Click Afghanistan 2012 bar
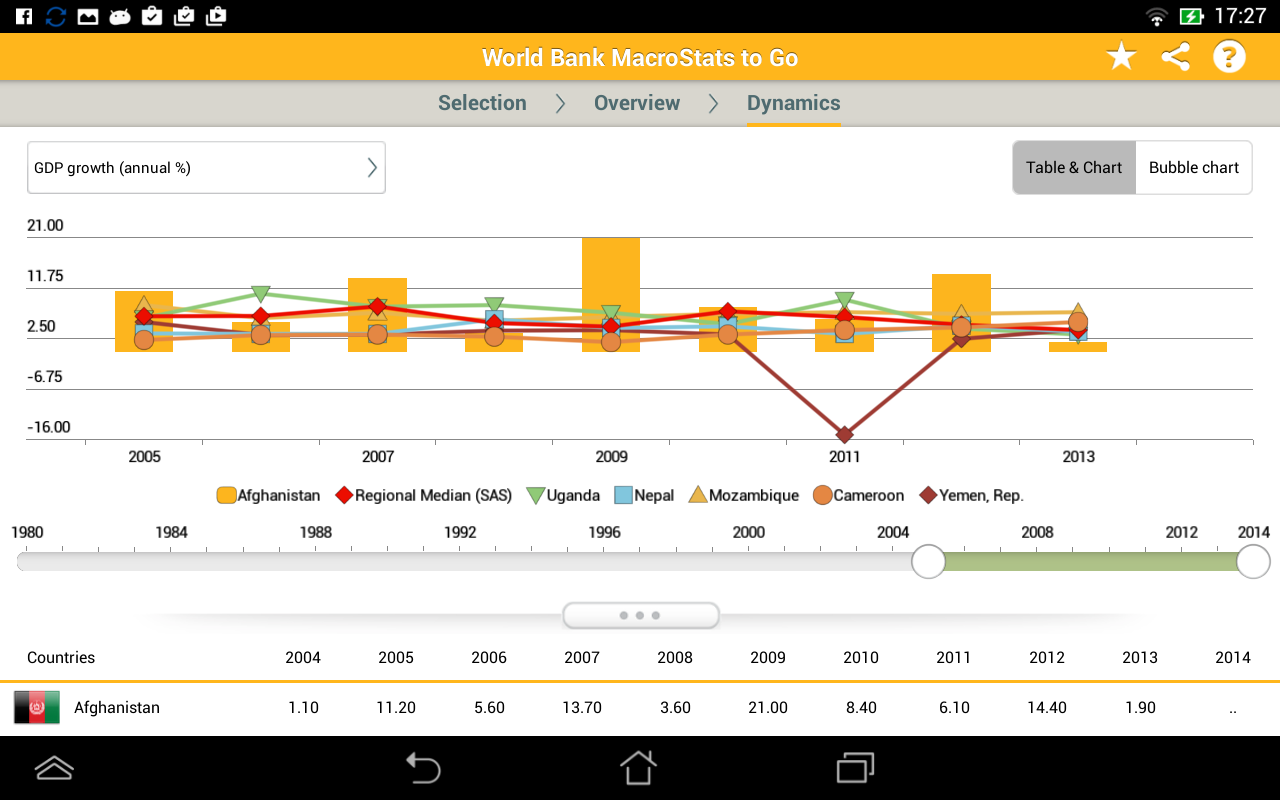The width and height of the screenshot is (1280, 800). pos(961,313)
